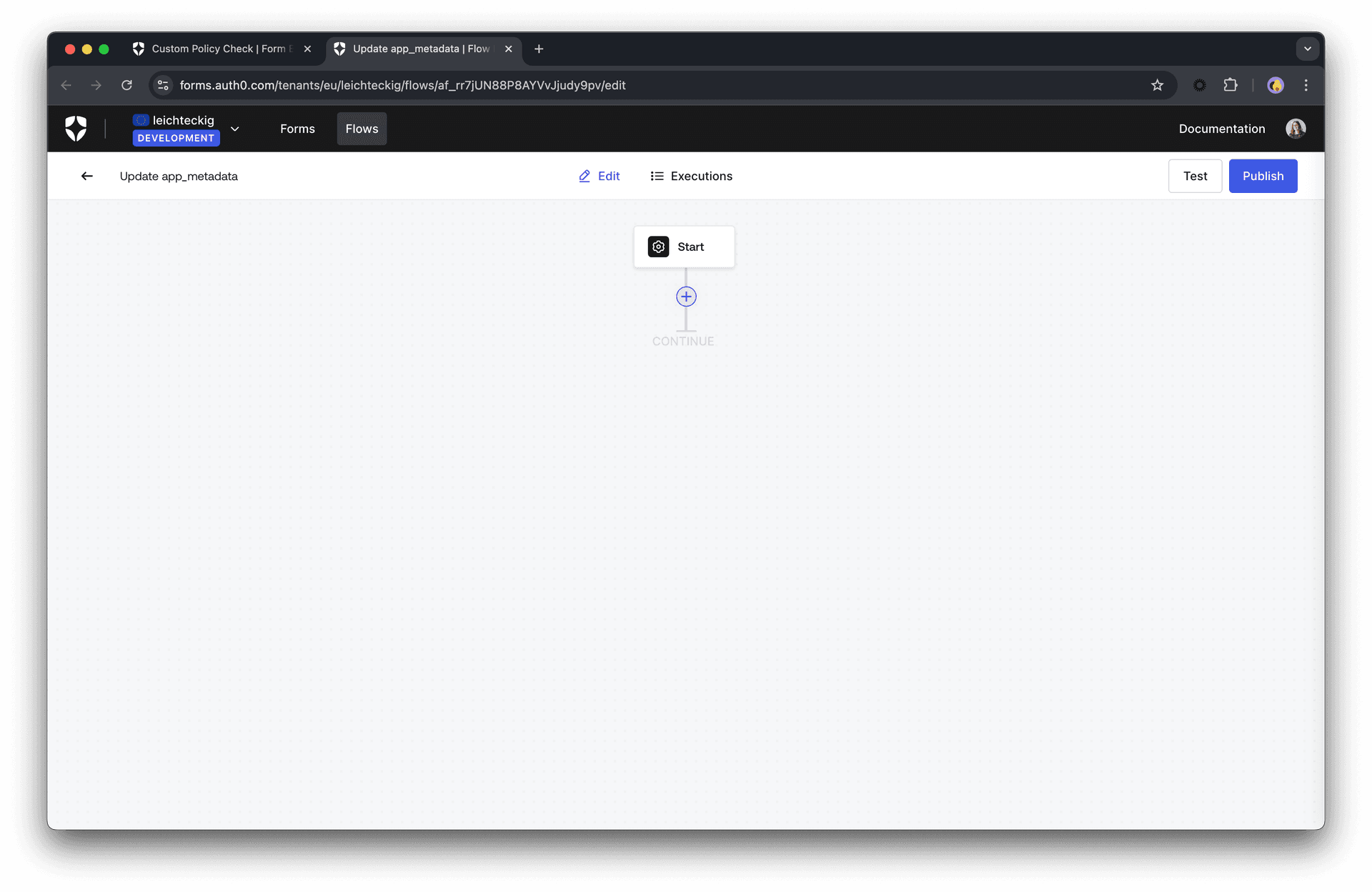
Task: Bookmark the page with the star icon
Action: tap(1157, 85)
